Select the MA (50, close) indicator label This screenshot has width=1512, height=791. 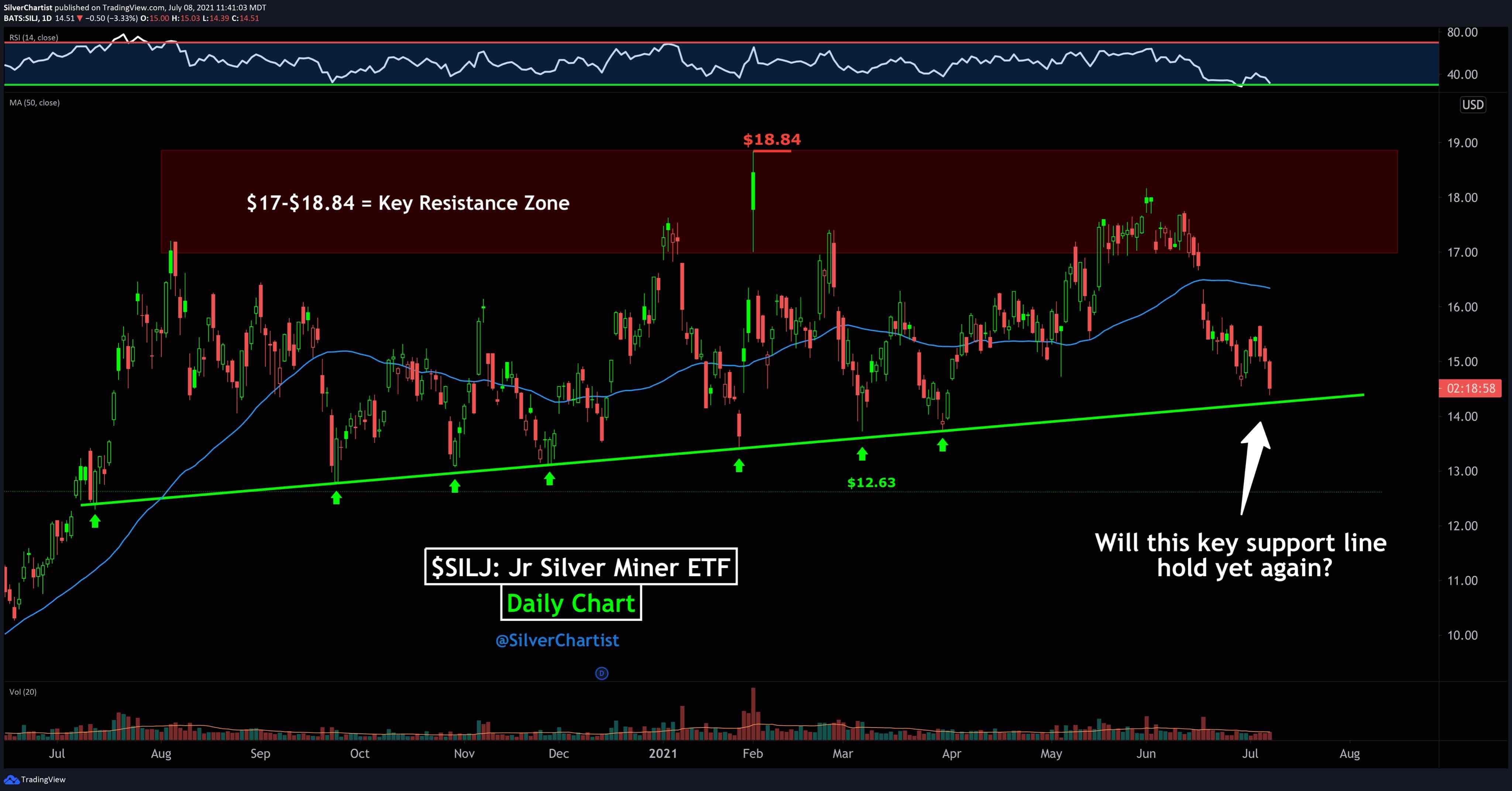point(35,103)
